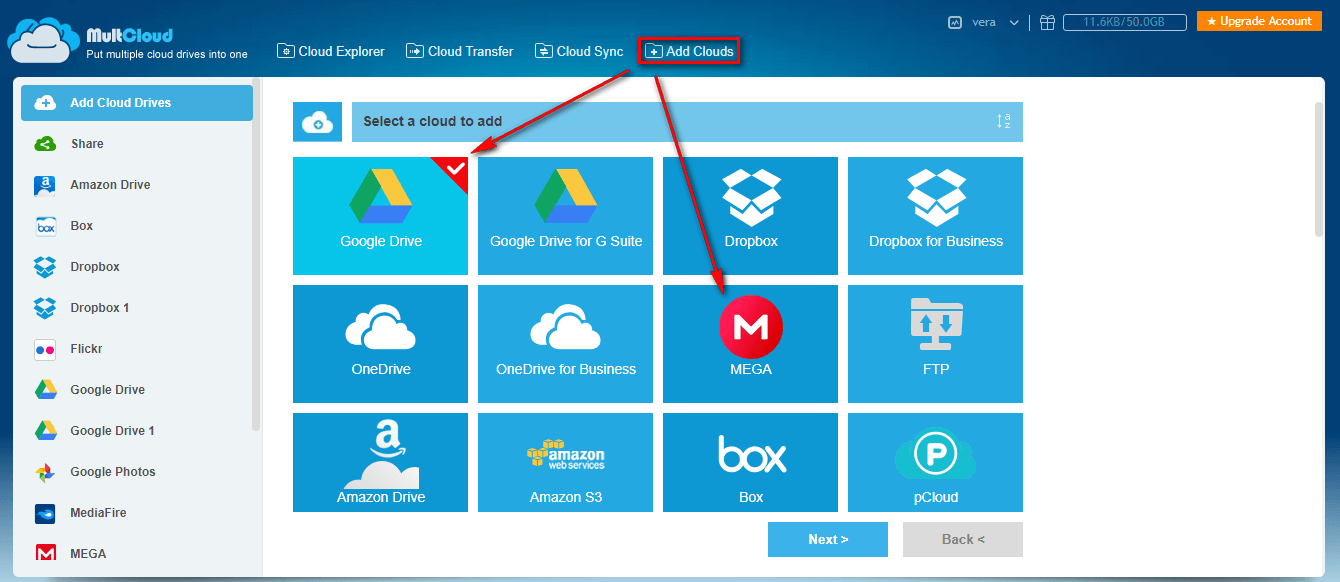The image size is (1340, 582).
Task: Choose the Amazon Drive cloud tile
Action: click(x=380, y=462)
